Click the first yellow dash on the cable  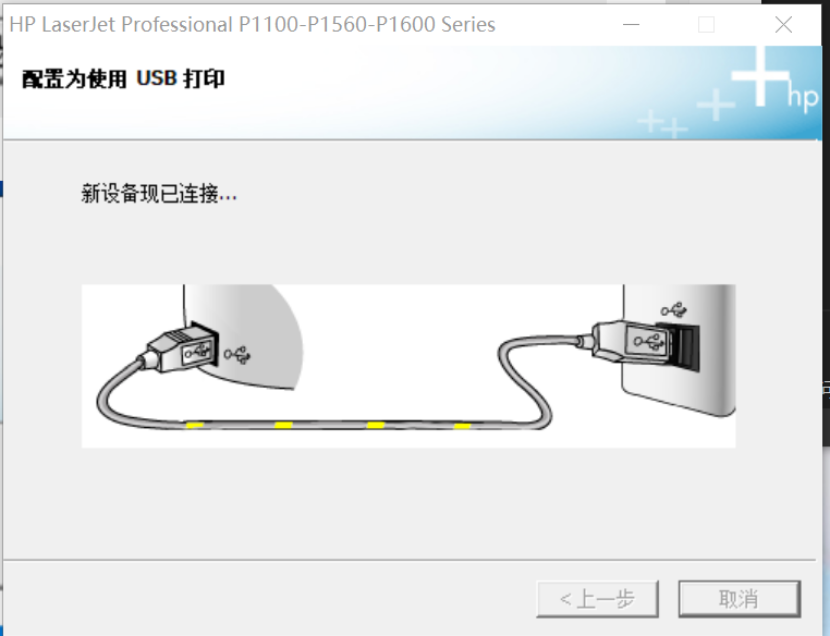pyautogui.click(x=194, y=425)
